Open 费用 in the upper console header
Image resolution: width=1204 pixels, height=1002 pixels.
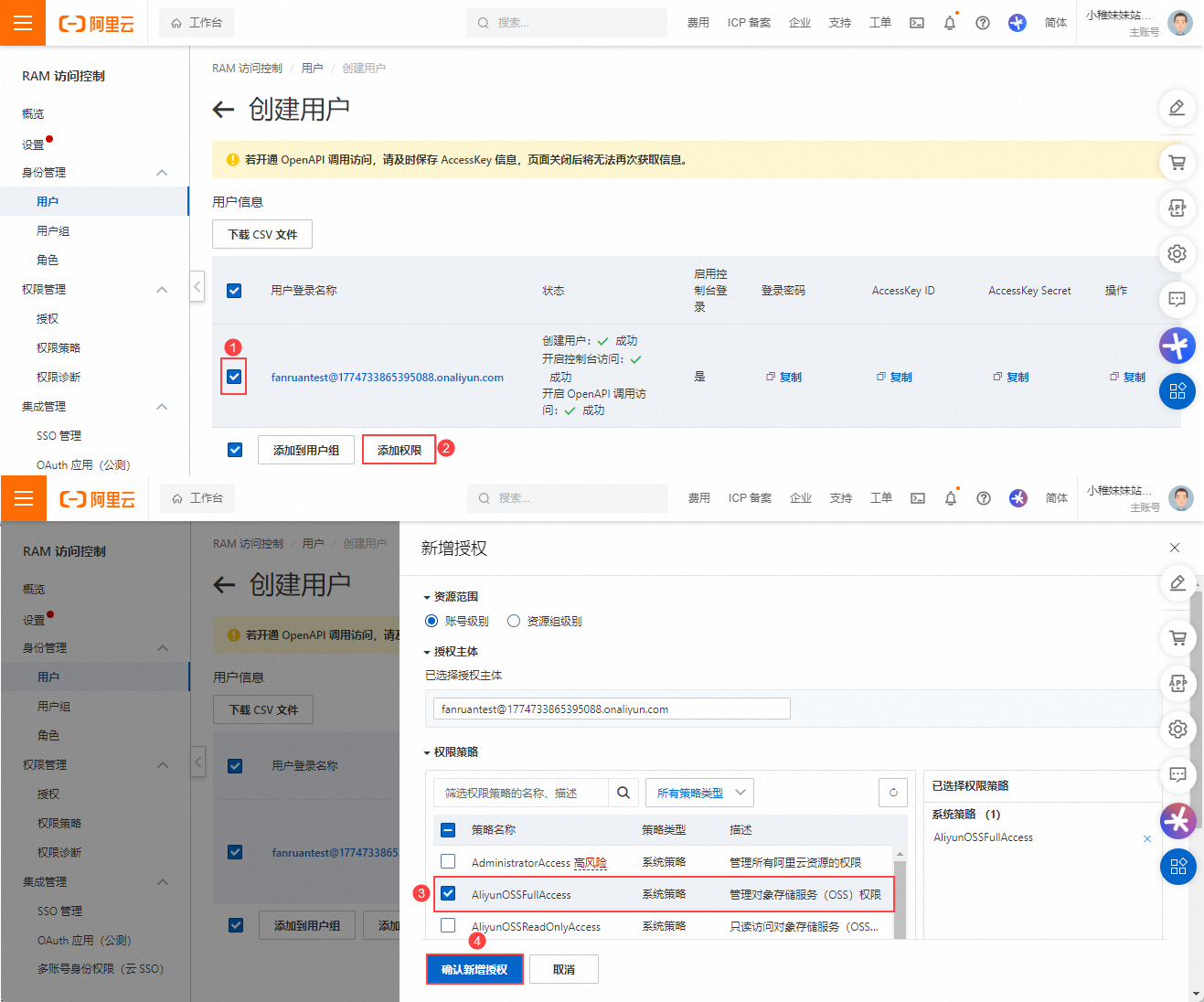698,23
